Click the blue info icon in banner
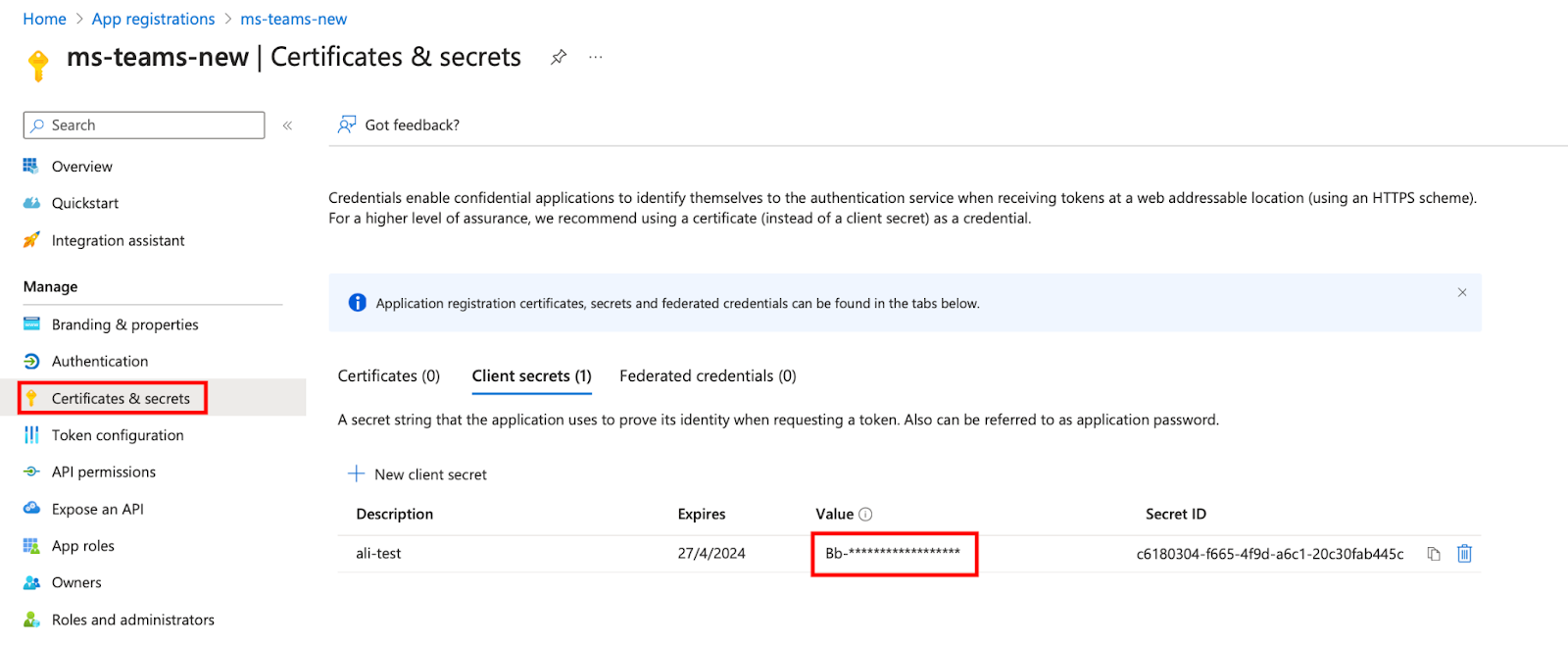This screenshot has height=645, width=1568. tap(358, 303)
